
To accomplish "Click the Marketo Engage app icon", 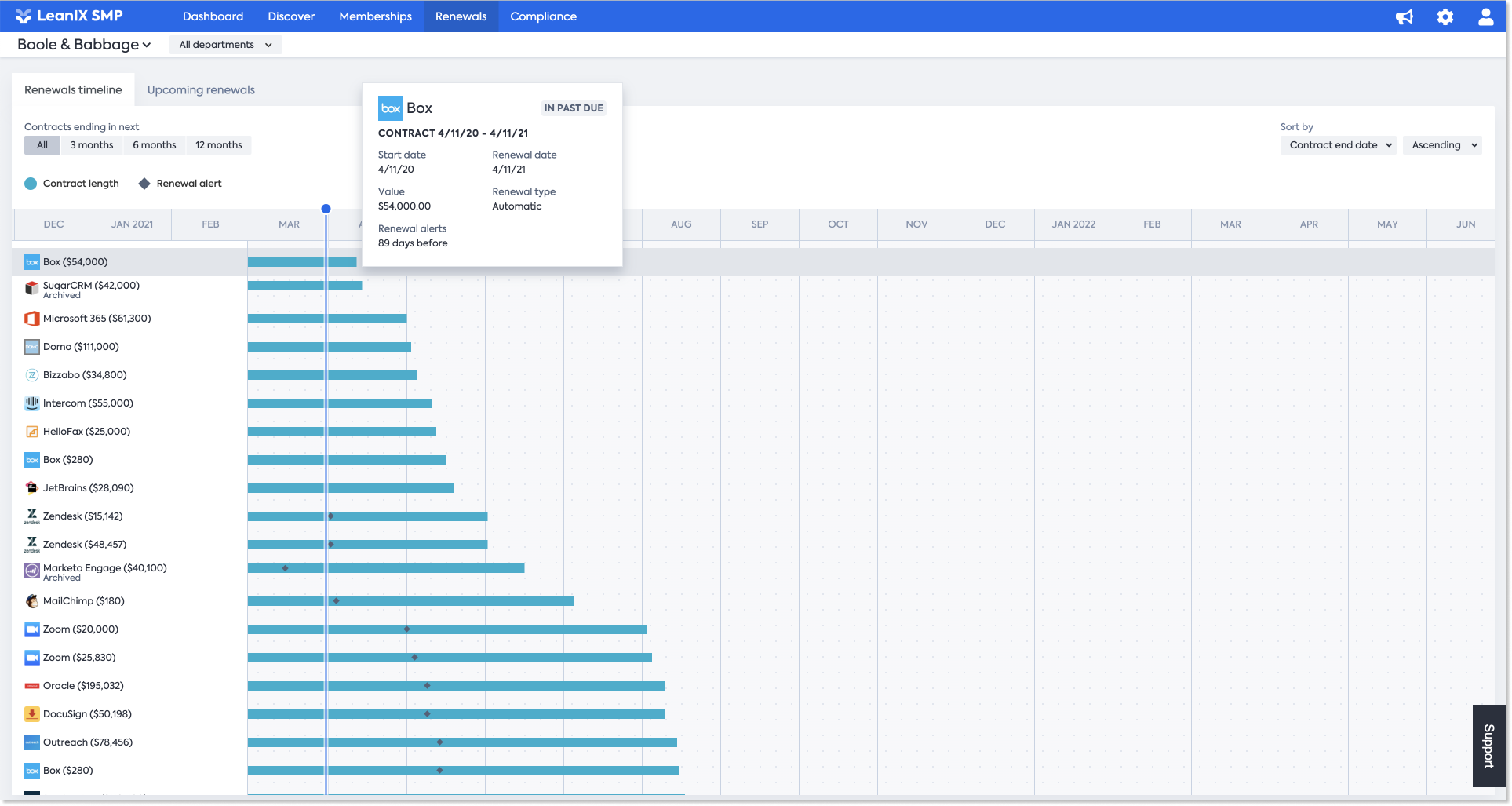I will (32, 571).
